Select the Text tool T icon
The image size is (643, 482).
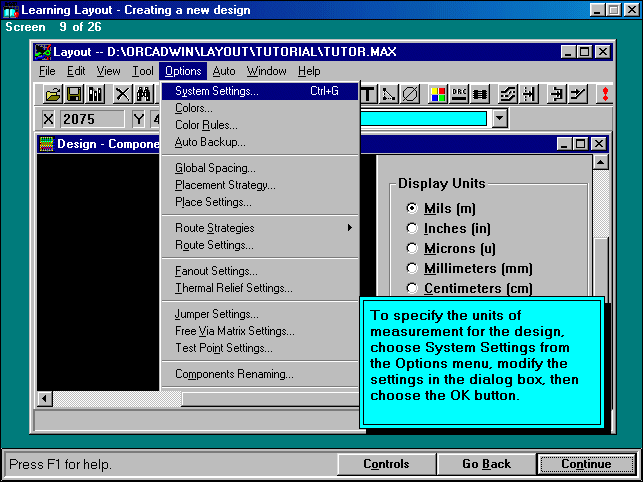tap(368, 94)
